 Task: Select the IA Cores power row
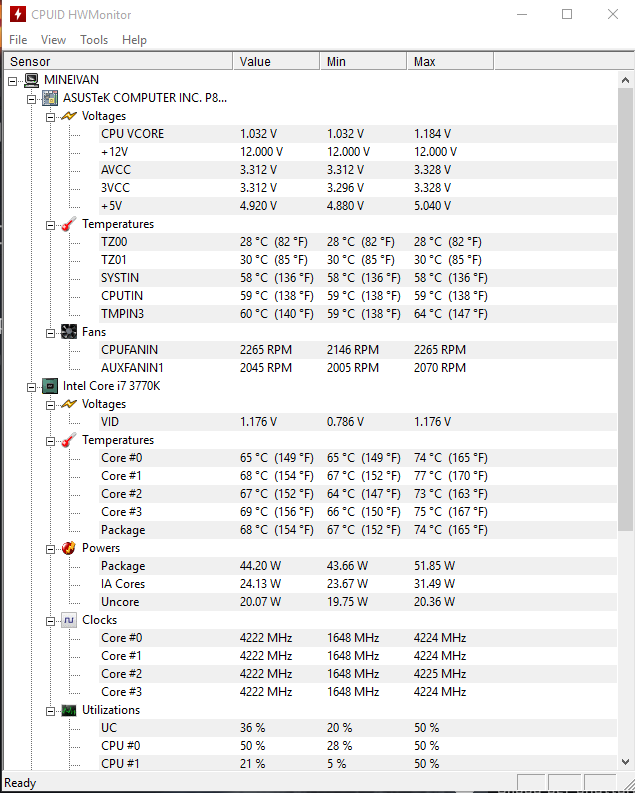[x=358, y=584]
